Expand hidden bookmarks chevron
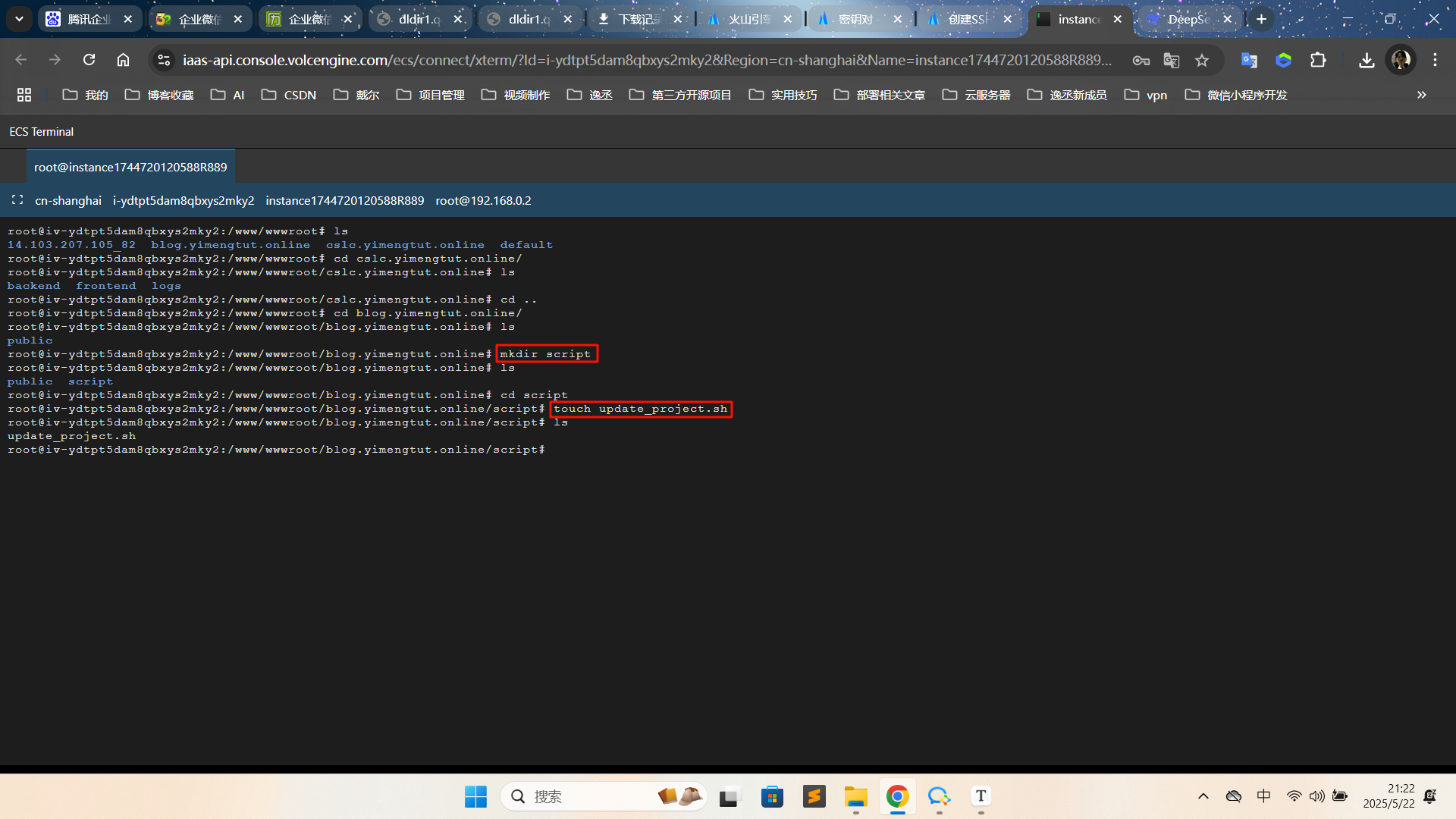1456x819 pixels. 1421,95
